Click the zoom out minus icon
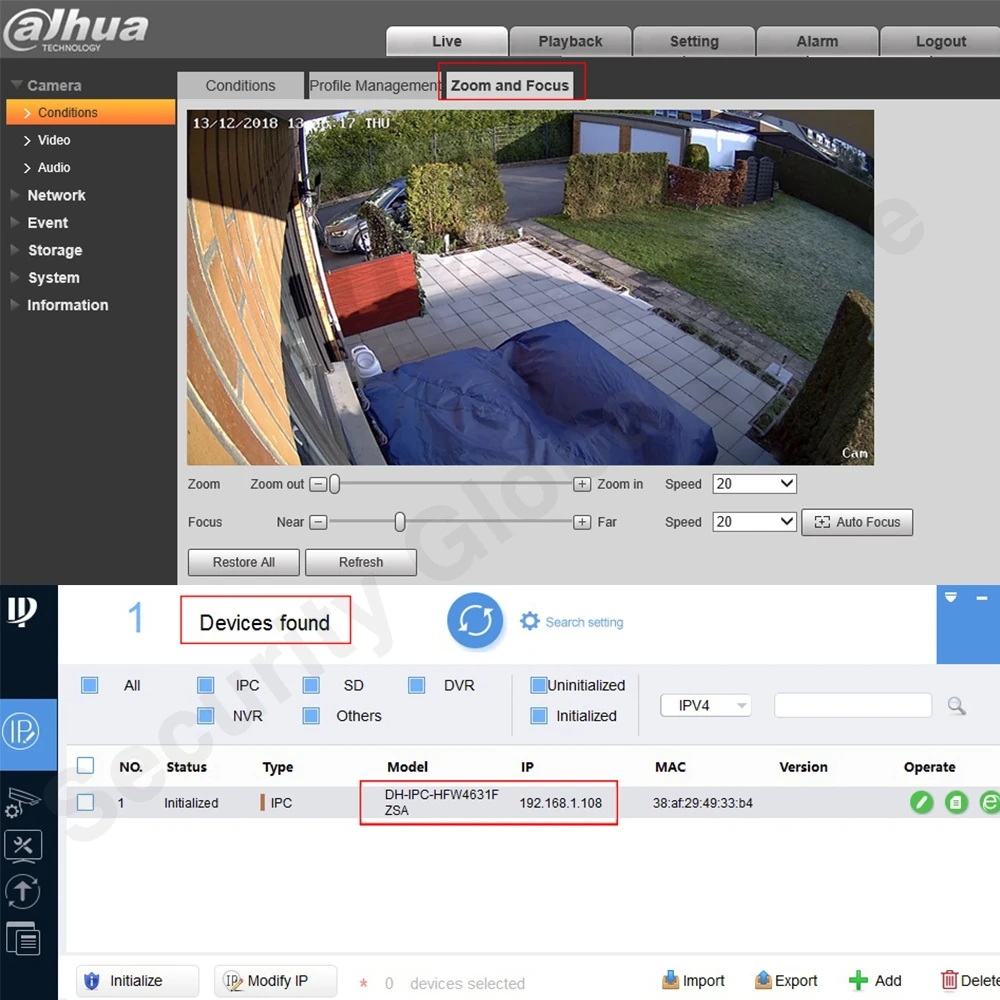Image resolution: width=1000 pixels, height=1000 pixels. point(318,484)
